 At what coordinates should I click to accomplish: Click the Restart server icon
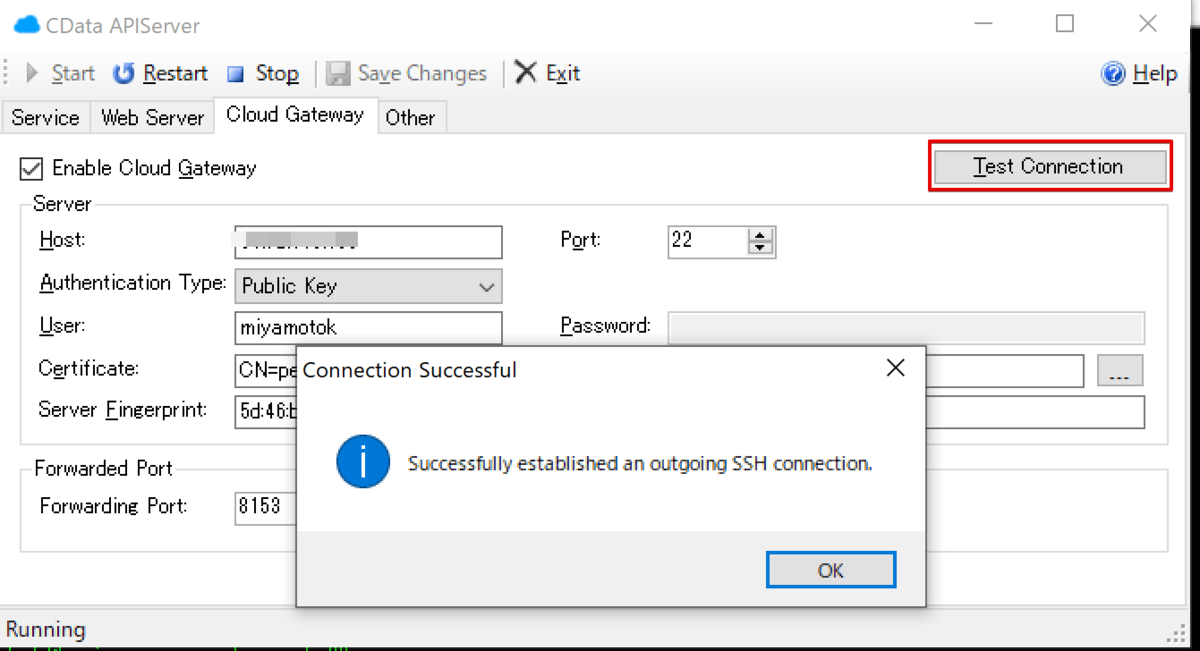123,73
